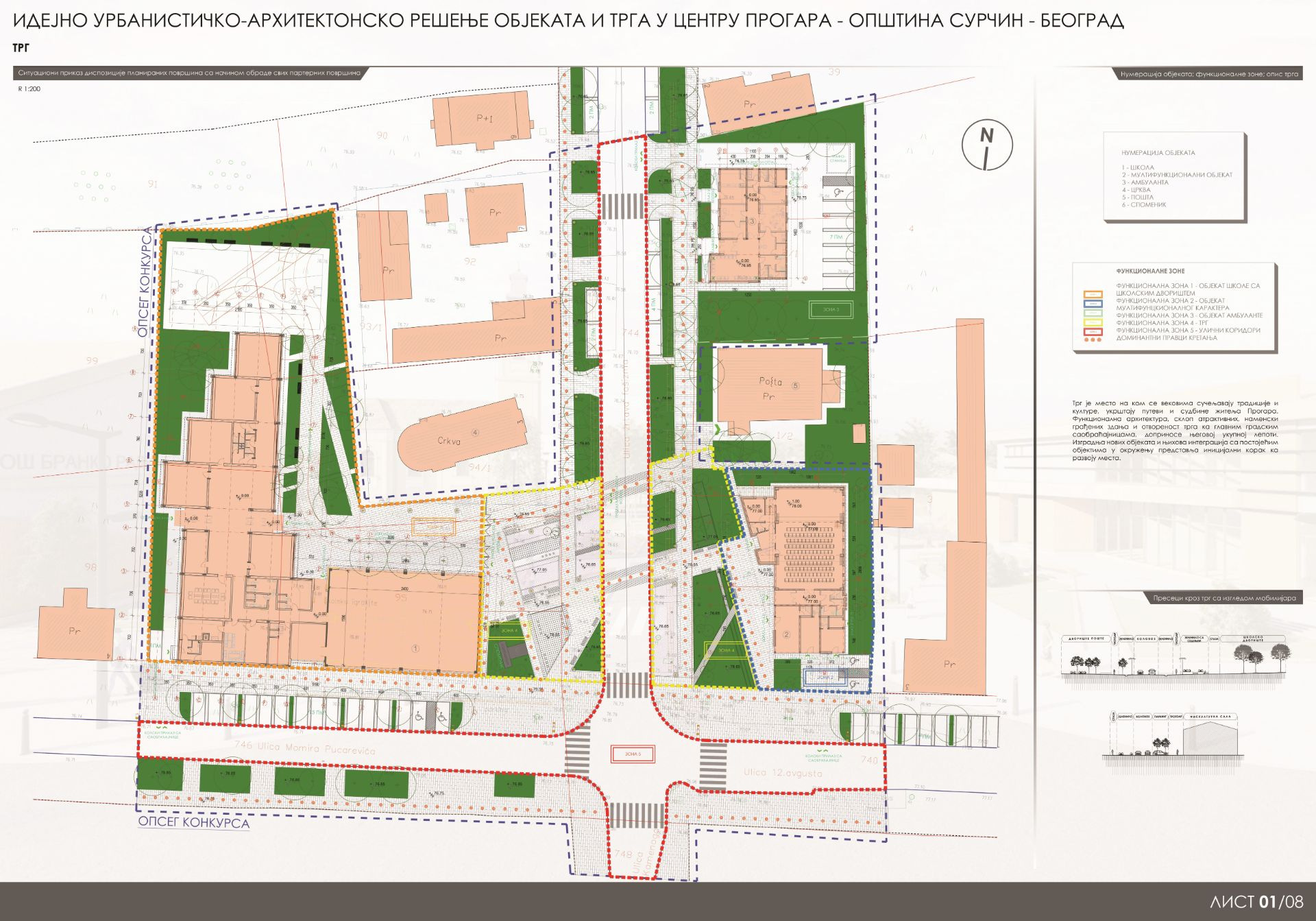The height and width of the screenshot is (921, 1316).
Task: Click the 746 Ulica Momira Pucarevića street label
Action: click(305, 747)
